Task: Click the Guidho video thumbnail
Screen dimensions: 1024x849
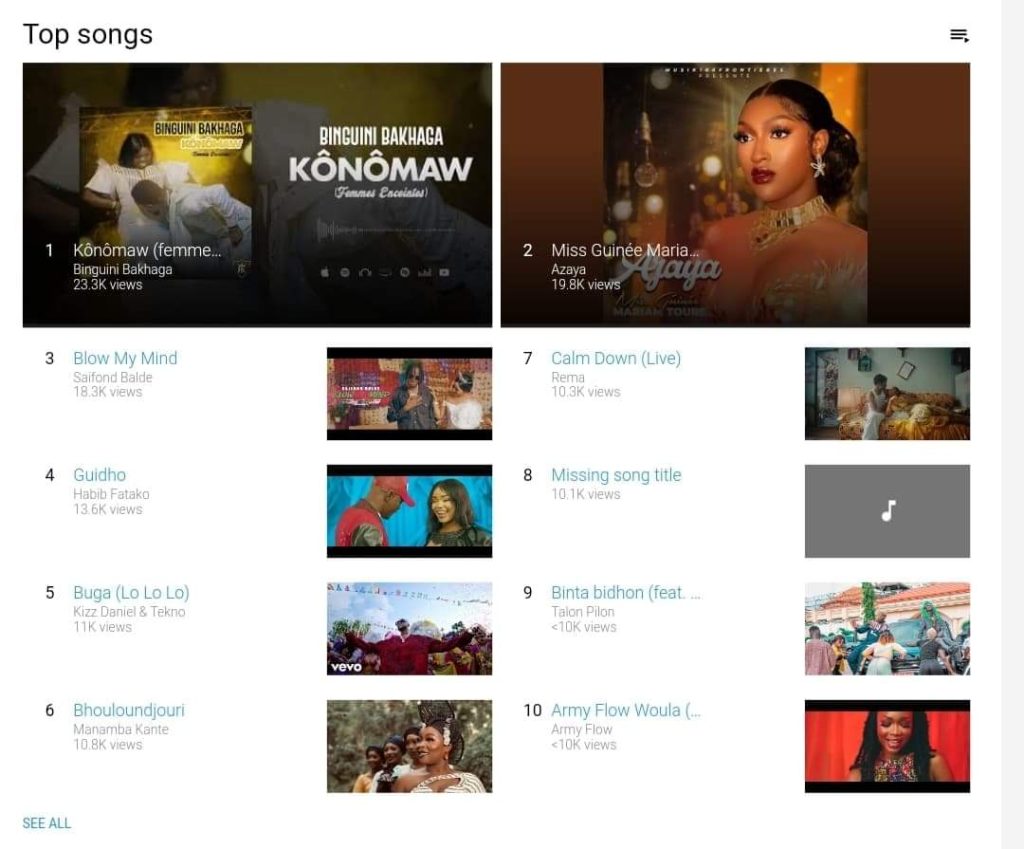Action: click(x=409, y=511)
